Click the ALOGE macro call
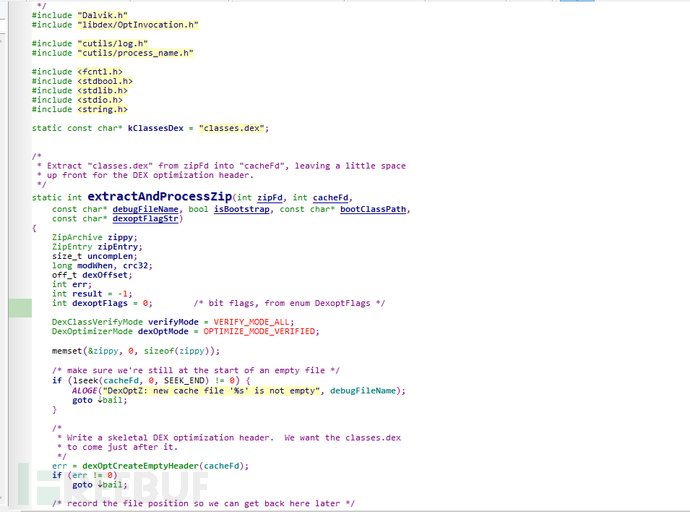The width and height of the screenshot is (690, 512). [x=84, y=391]
